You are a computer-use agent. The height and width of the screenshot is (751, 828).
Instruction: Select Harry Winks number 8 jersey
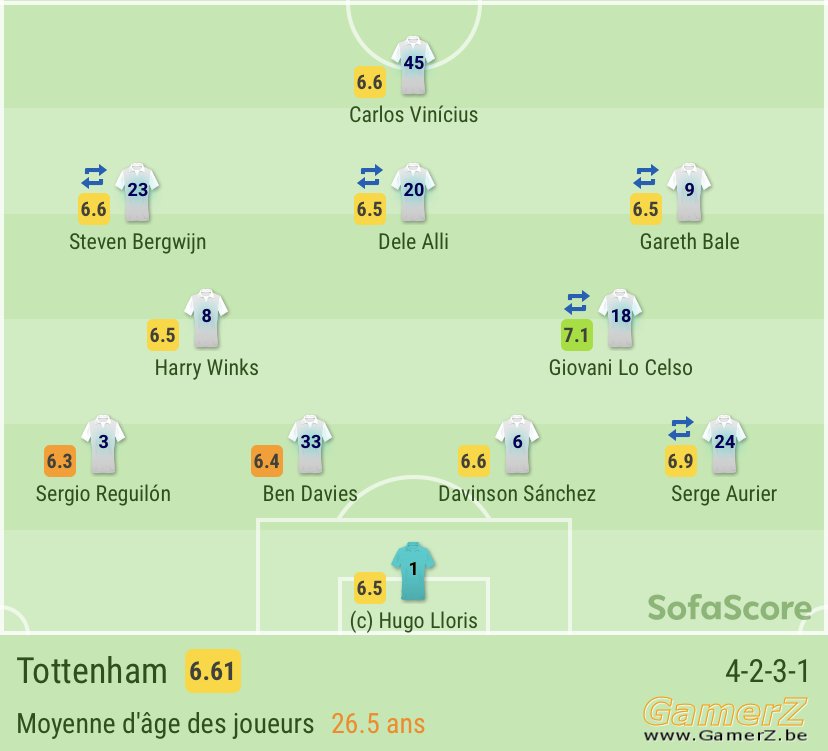pyautogui.click(x=206, y=318)
